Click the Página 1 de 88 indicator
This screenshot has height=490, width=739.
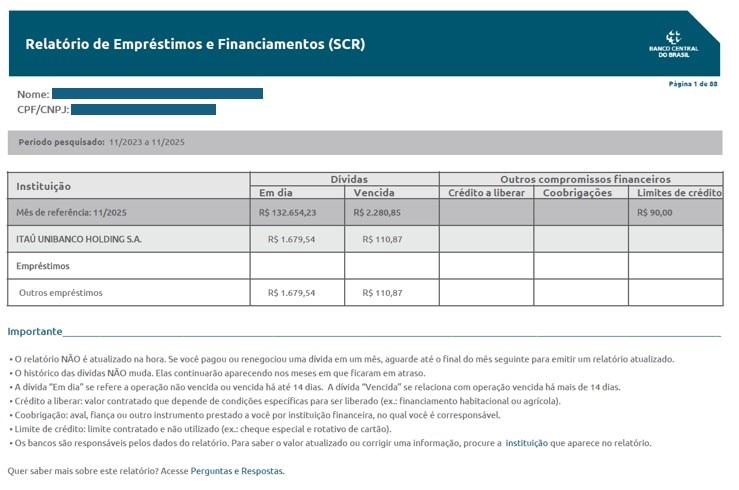[692, 84]
